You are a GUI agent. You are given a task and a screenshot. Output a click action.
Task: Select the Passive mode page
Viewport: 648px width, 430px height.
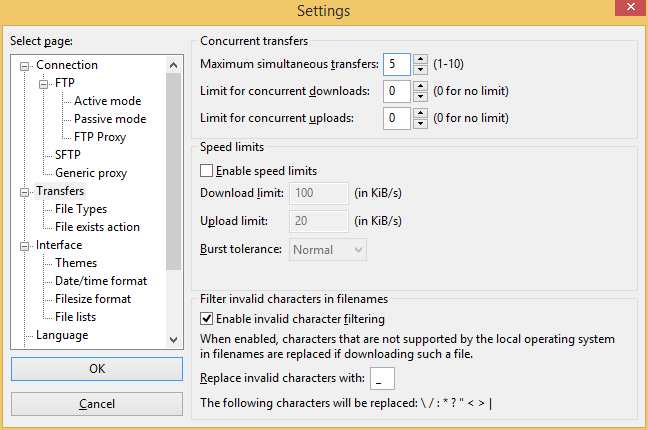110,119
